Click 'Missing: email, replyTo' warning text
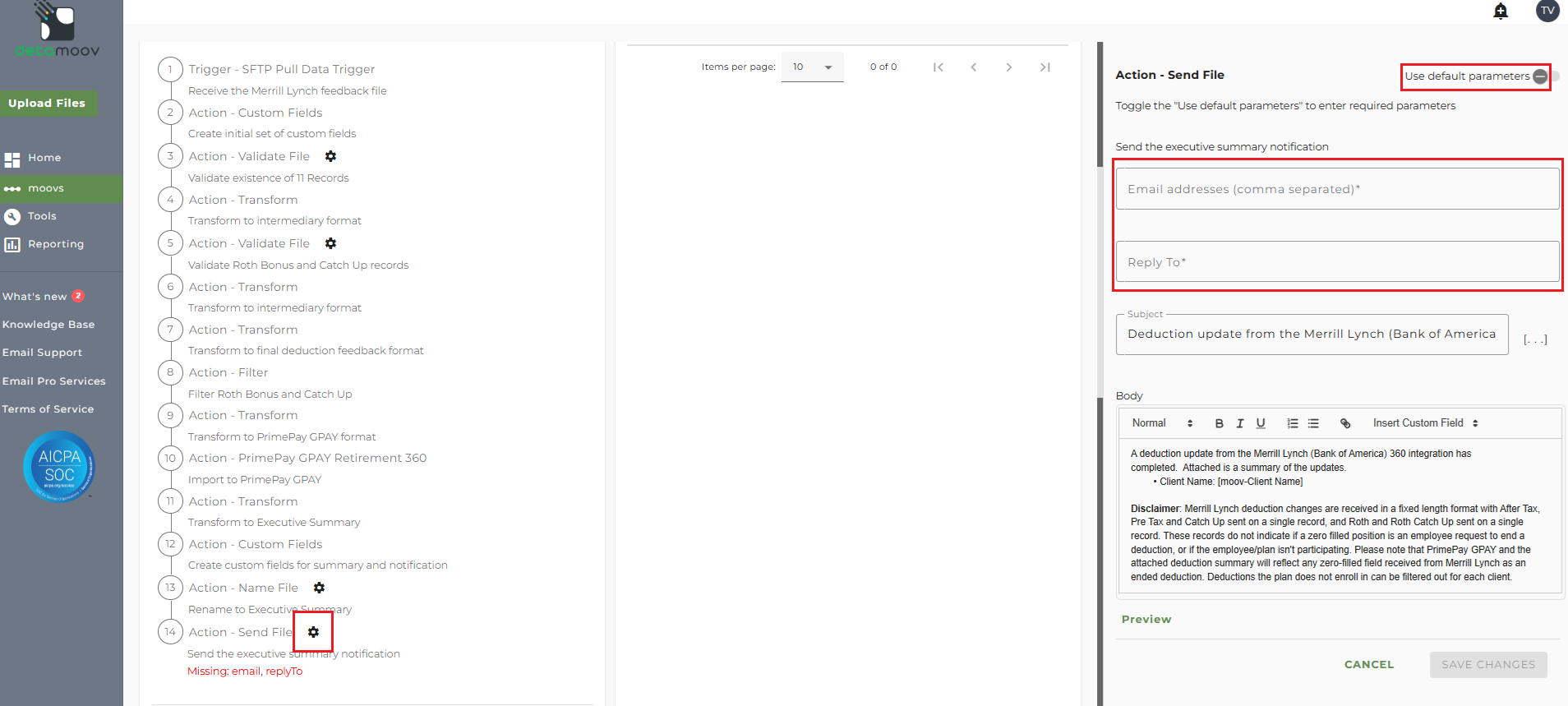 pos(245,671)
